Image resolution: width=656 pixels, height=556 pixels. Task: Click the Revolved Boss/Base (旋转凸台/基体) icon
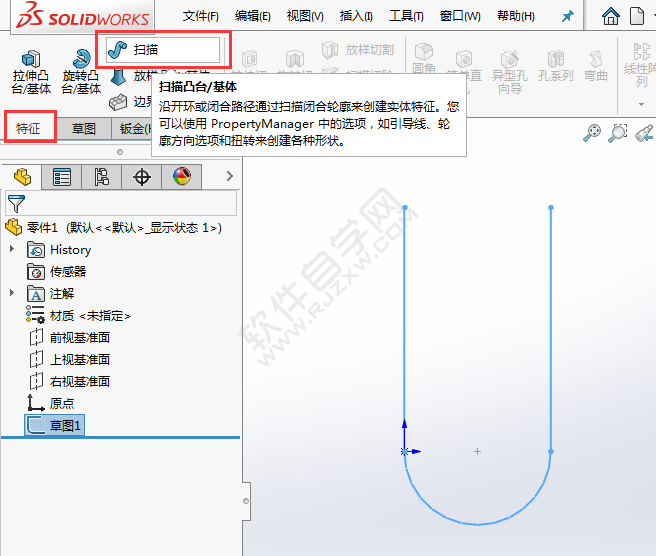81,59
